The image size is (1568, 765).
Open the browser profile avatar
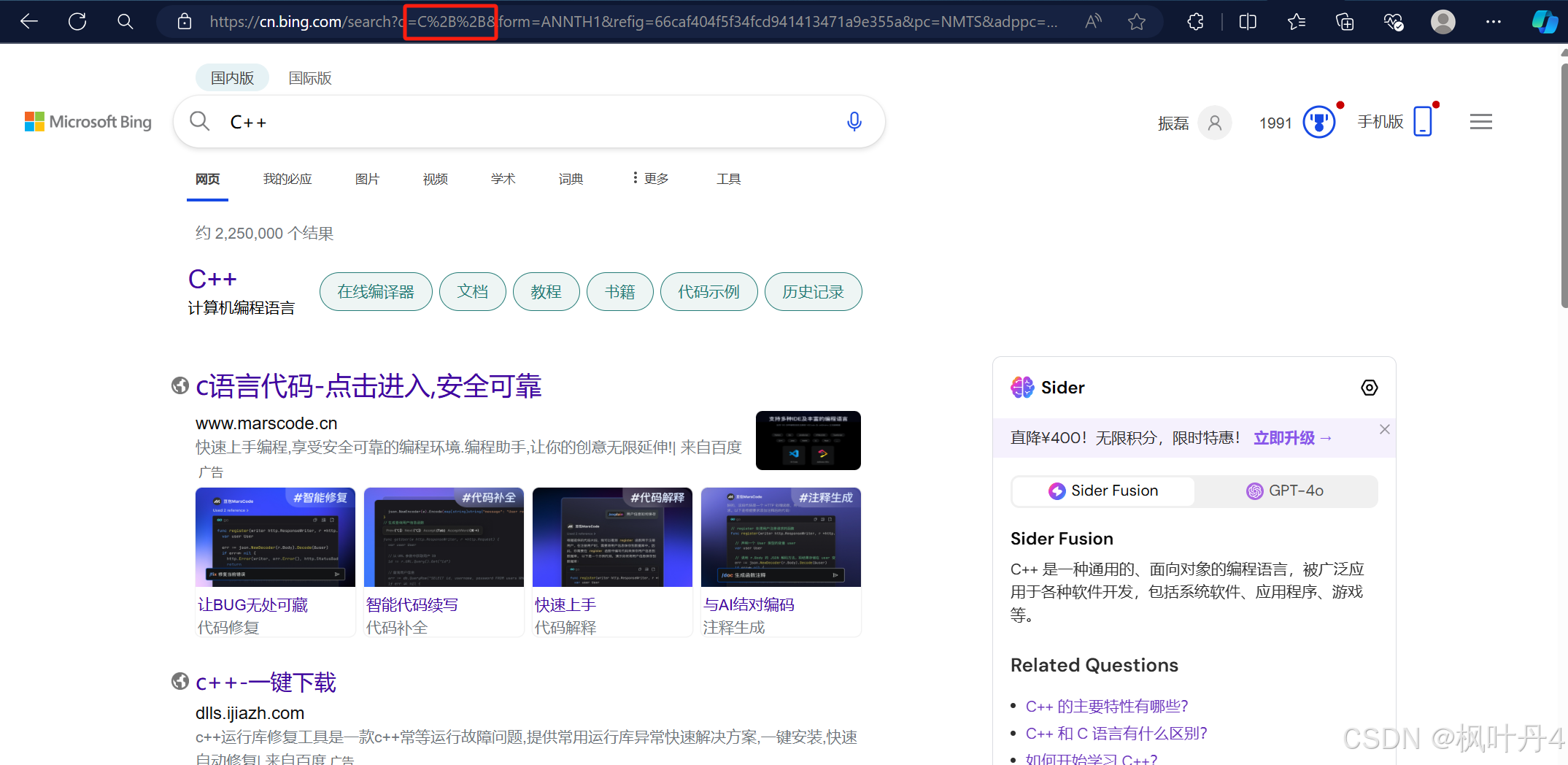pos(1443,22)
